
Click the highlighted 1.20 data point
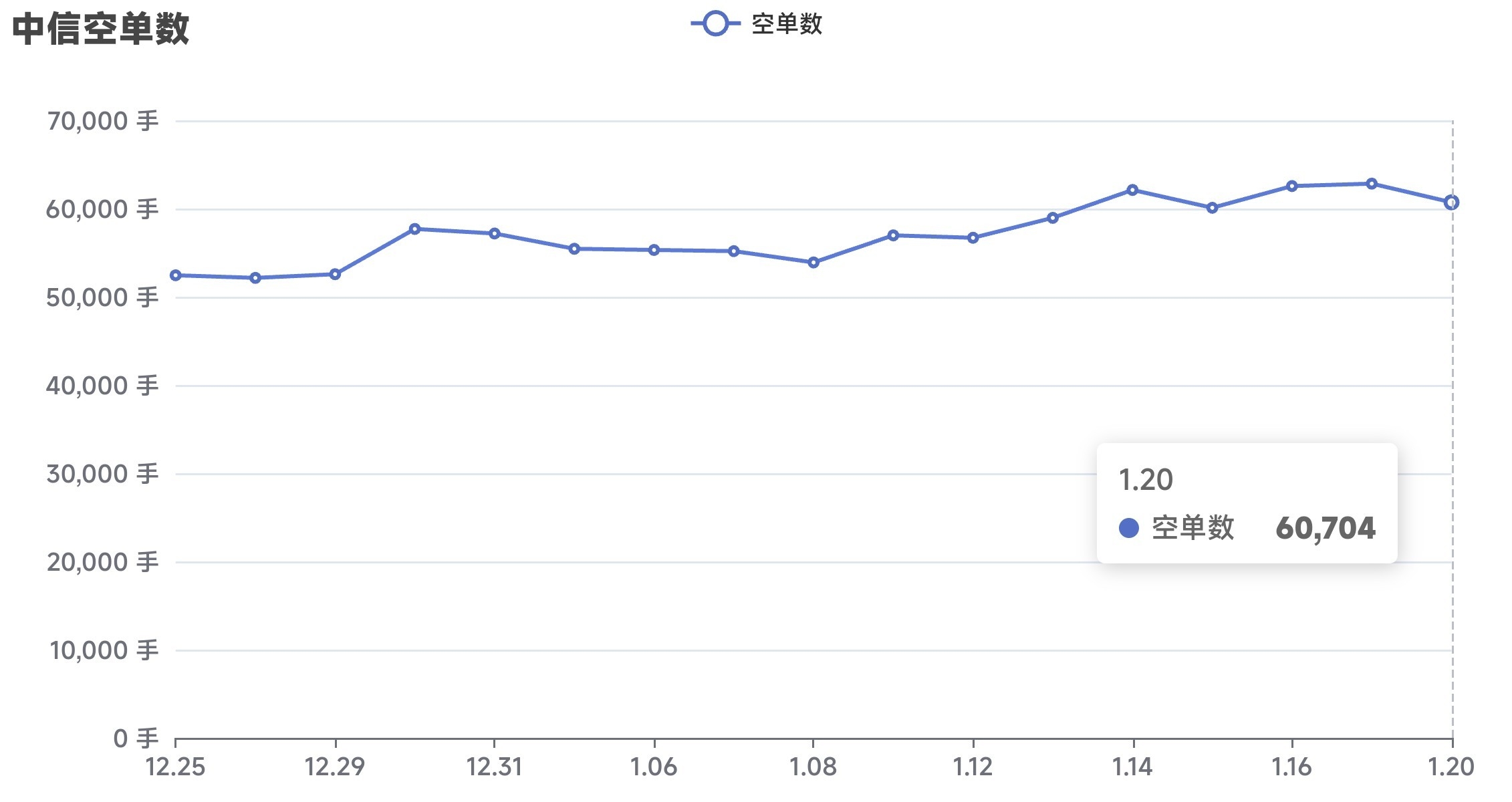(1451, 203)
